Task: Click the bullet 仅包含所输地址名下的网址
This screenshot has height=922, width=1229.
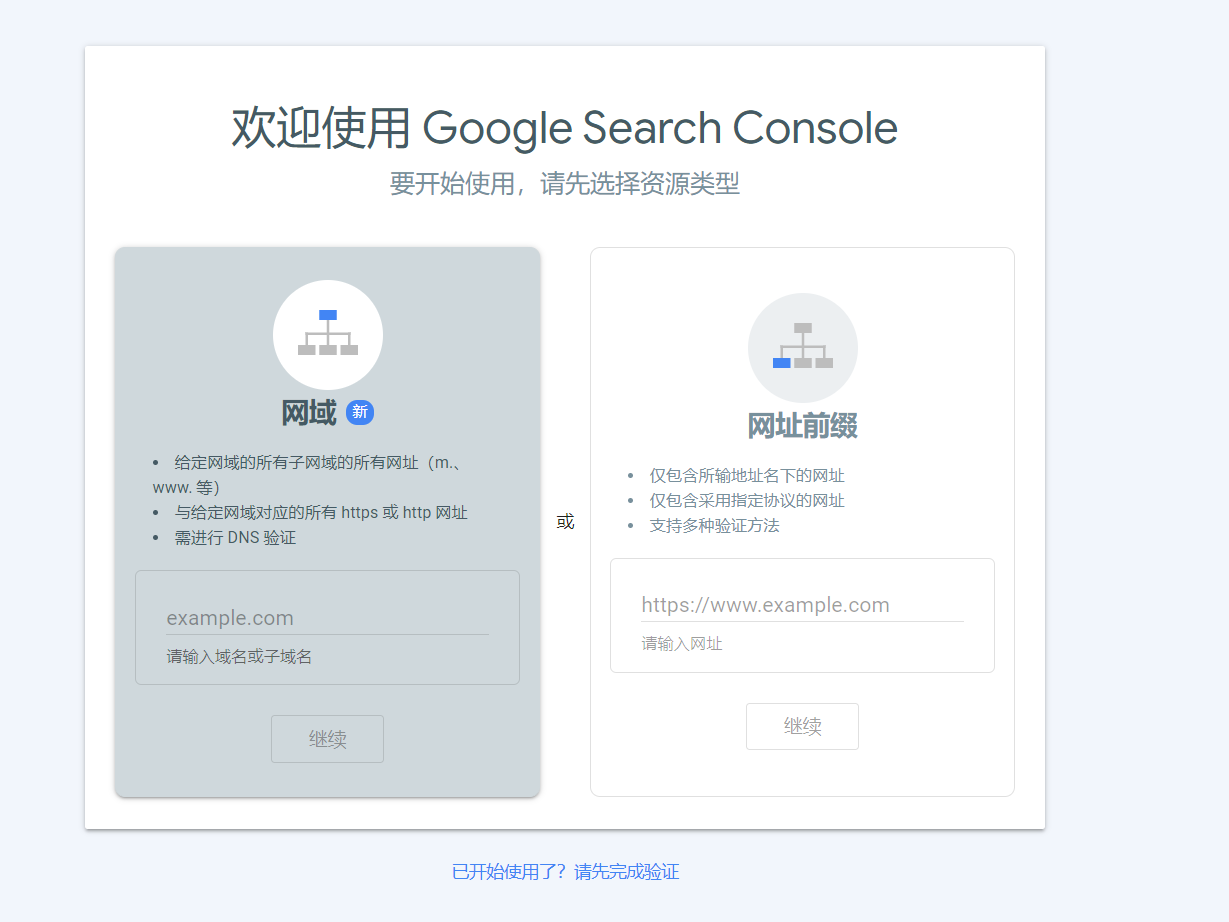Action: point(747,476)
